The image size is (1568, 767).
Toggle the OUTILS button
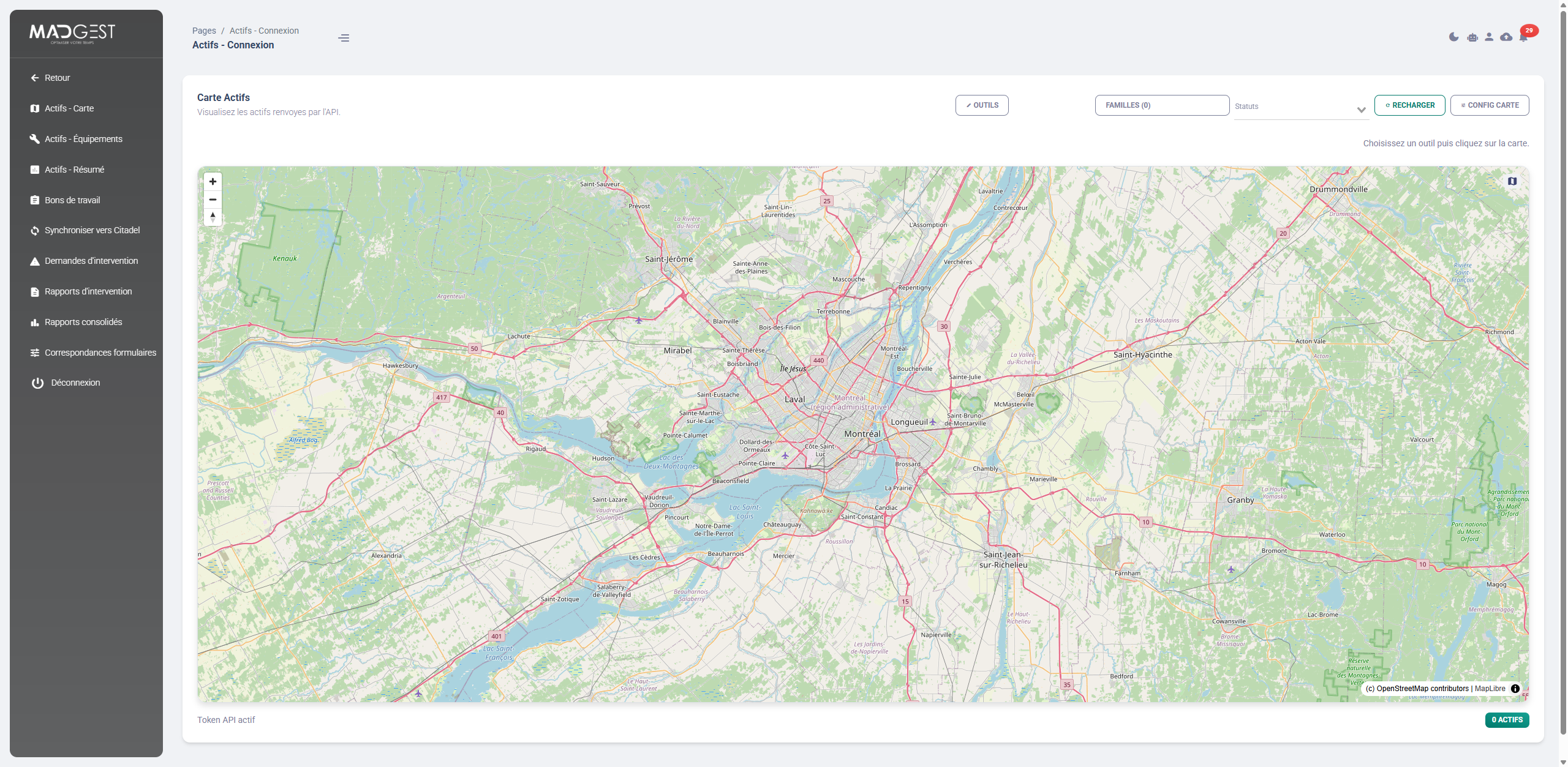click(x=982, y=105)
